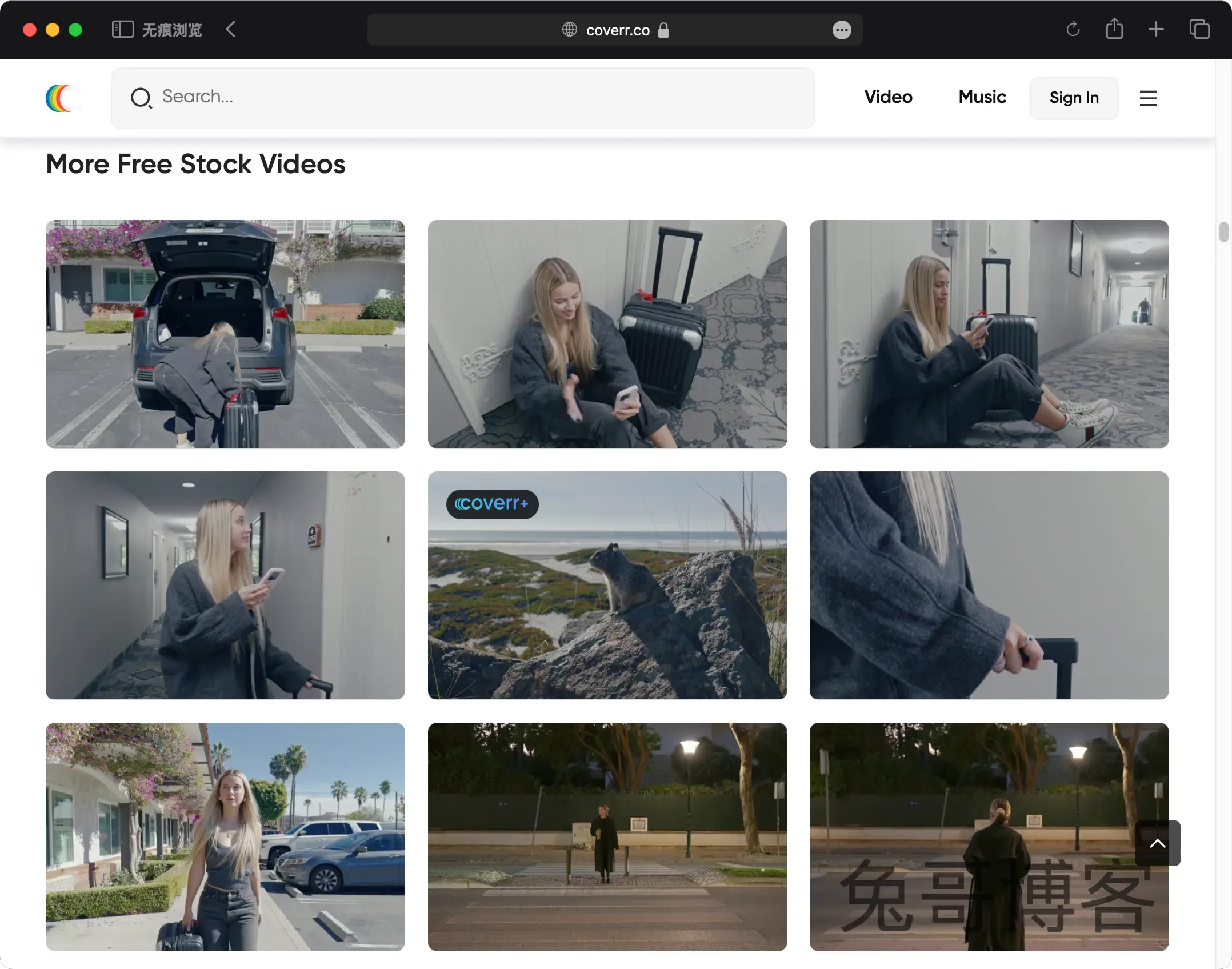Screen dimensions: 1232x969
Task: Click the coverr+ badge
Action: pos(492,504)
